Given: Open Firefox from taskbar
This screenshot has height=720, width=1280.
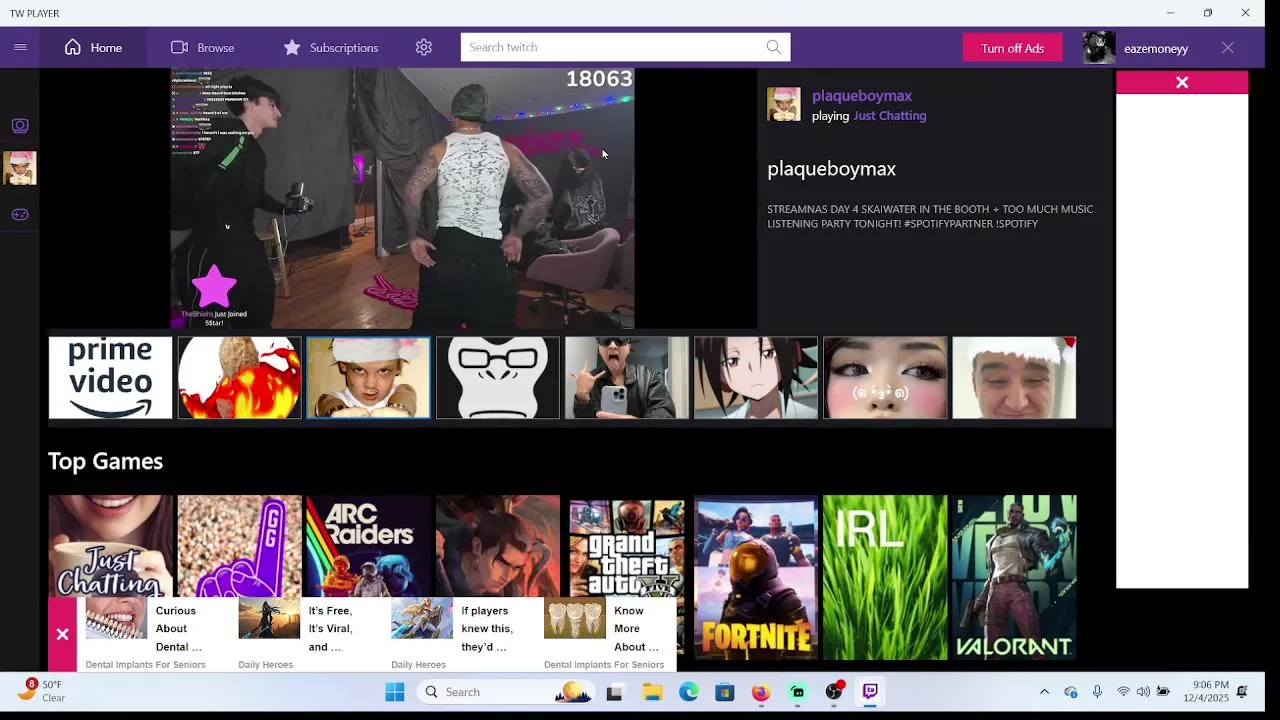Looking at the screenshot, I should point(761,692).
